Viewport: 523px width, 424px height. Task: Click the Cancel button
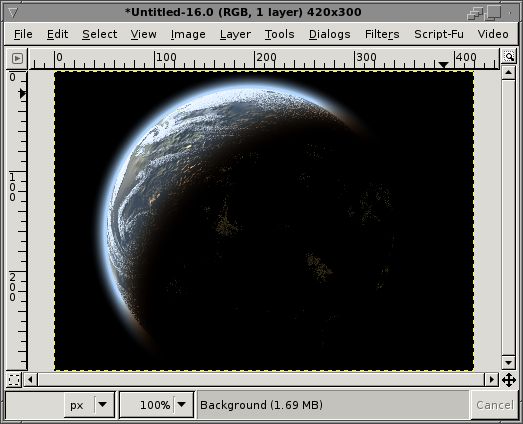[x=494, y=405]
